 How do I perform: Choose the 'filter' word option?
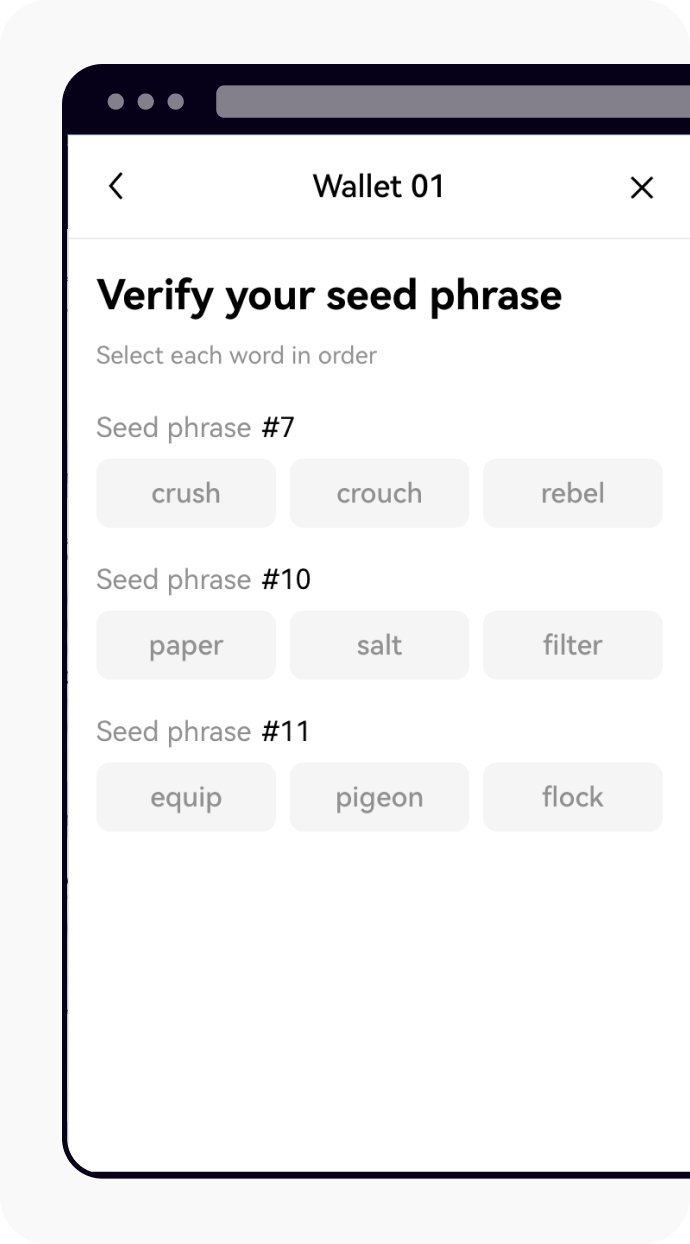point(572,645)
